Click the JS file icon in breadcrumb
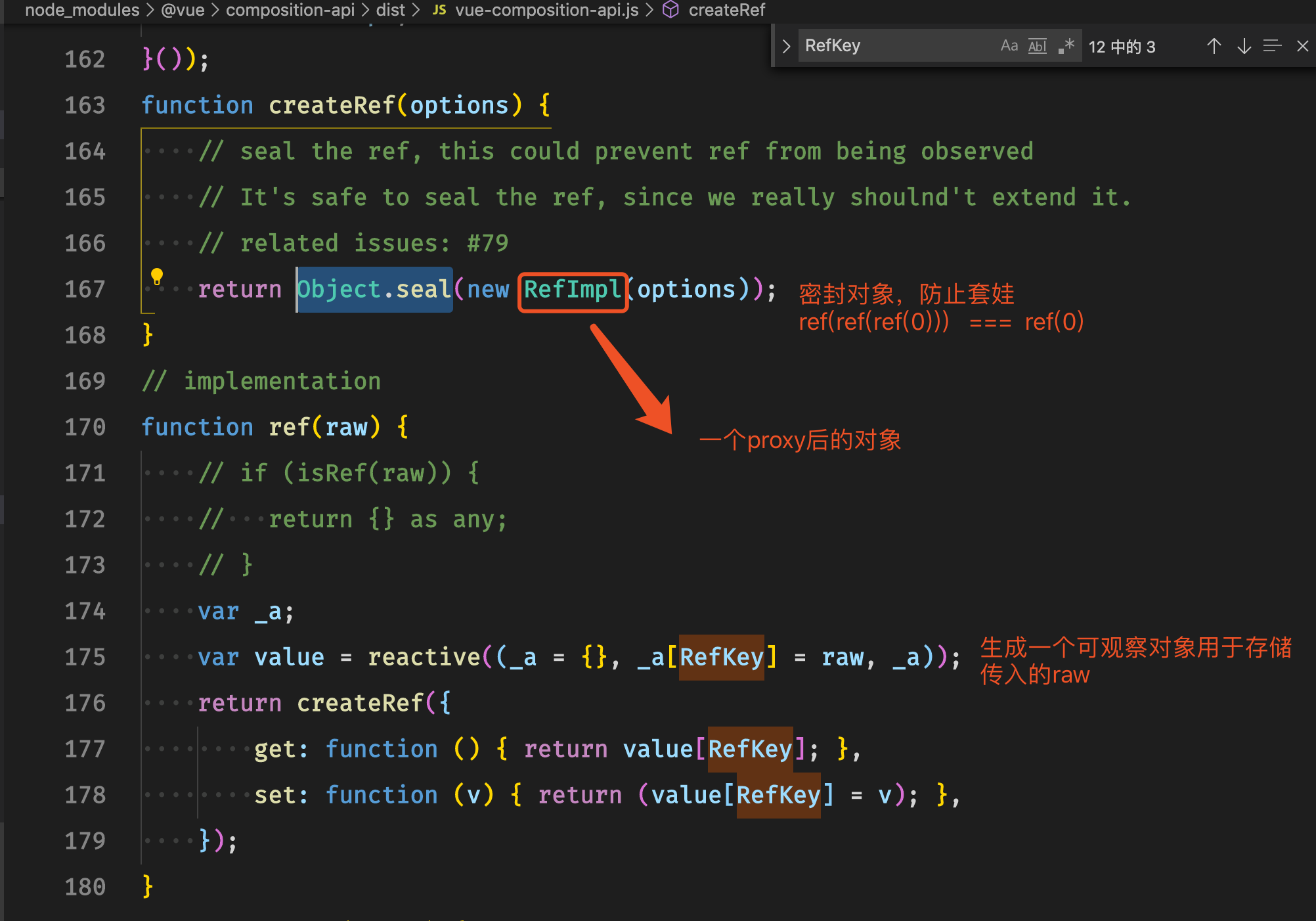The height and width of the screenshot is (921, 1316). click(439, 10)
